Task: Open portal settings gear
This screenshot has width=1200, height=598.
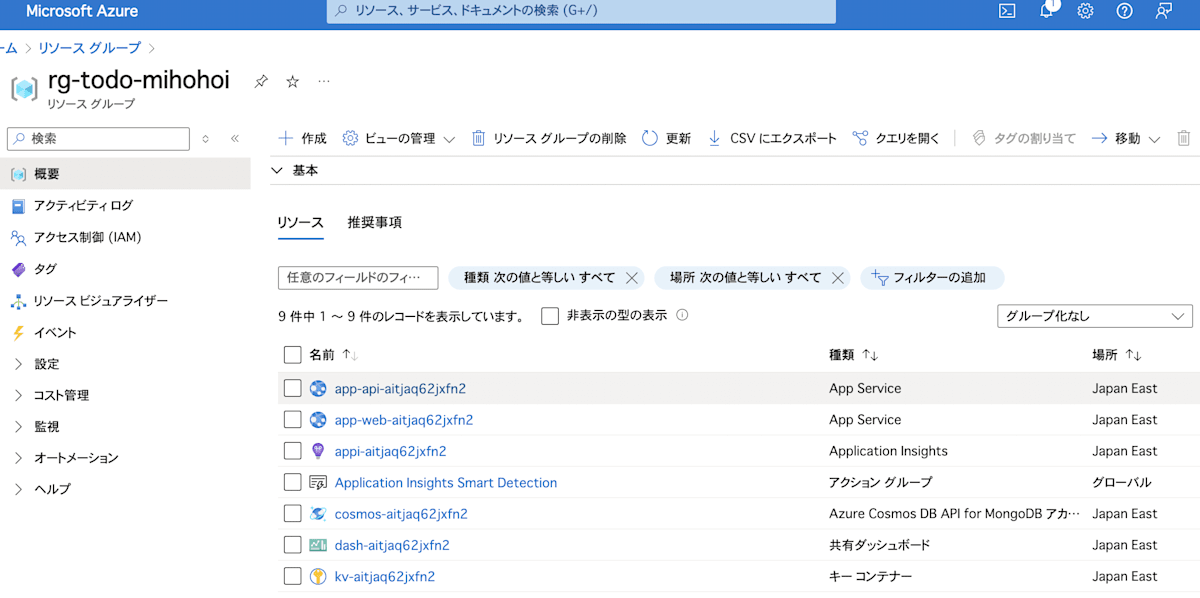Action: 1085,11
